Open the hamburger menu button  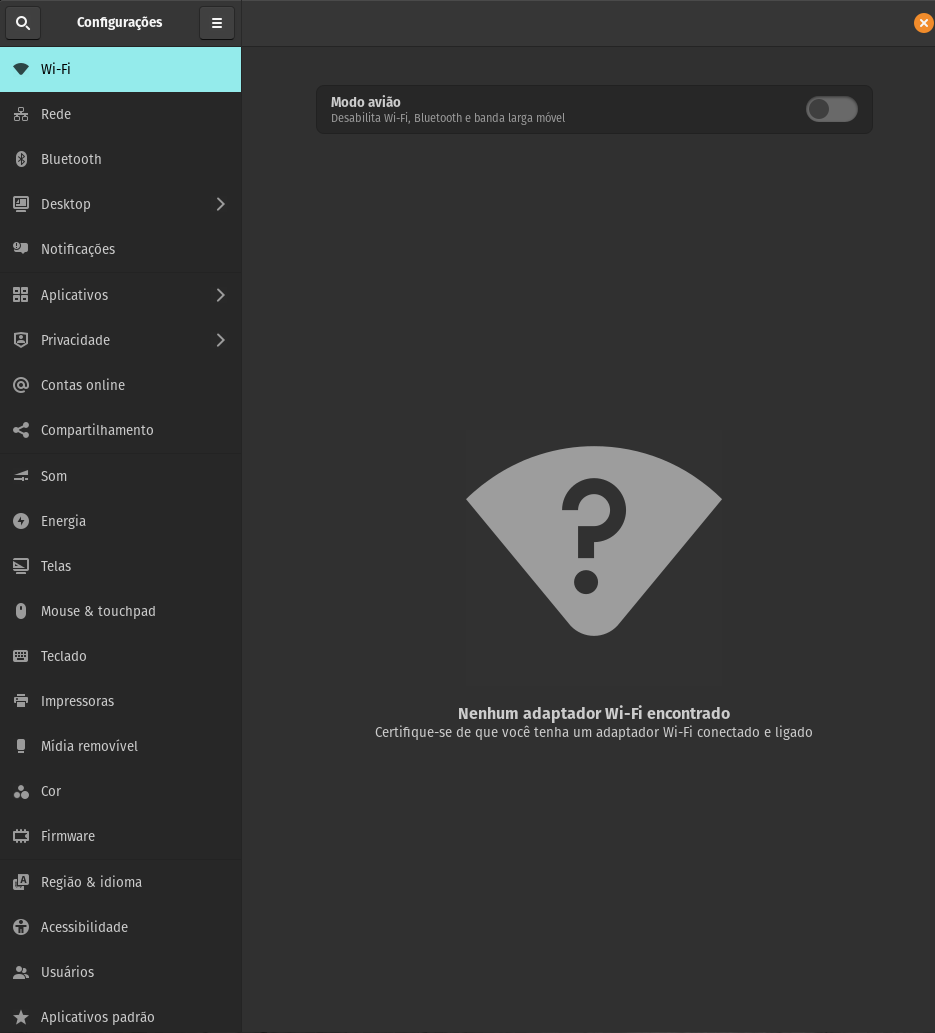point(217,22)
